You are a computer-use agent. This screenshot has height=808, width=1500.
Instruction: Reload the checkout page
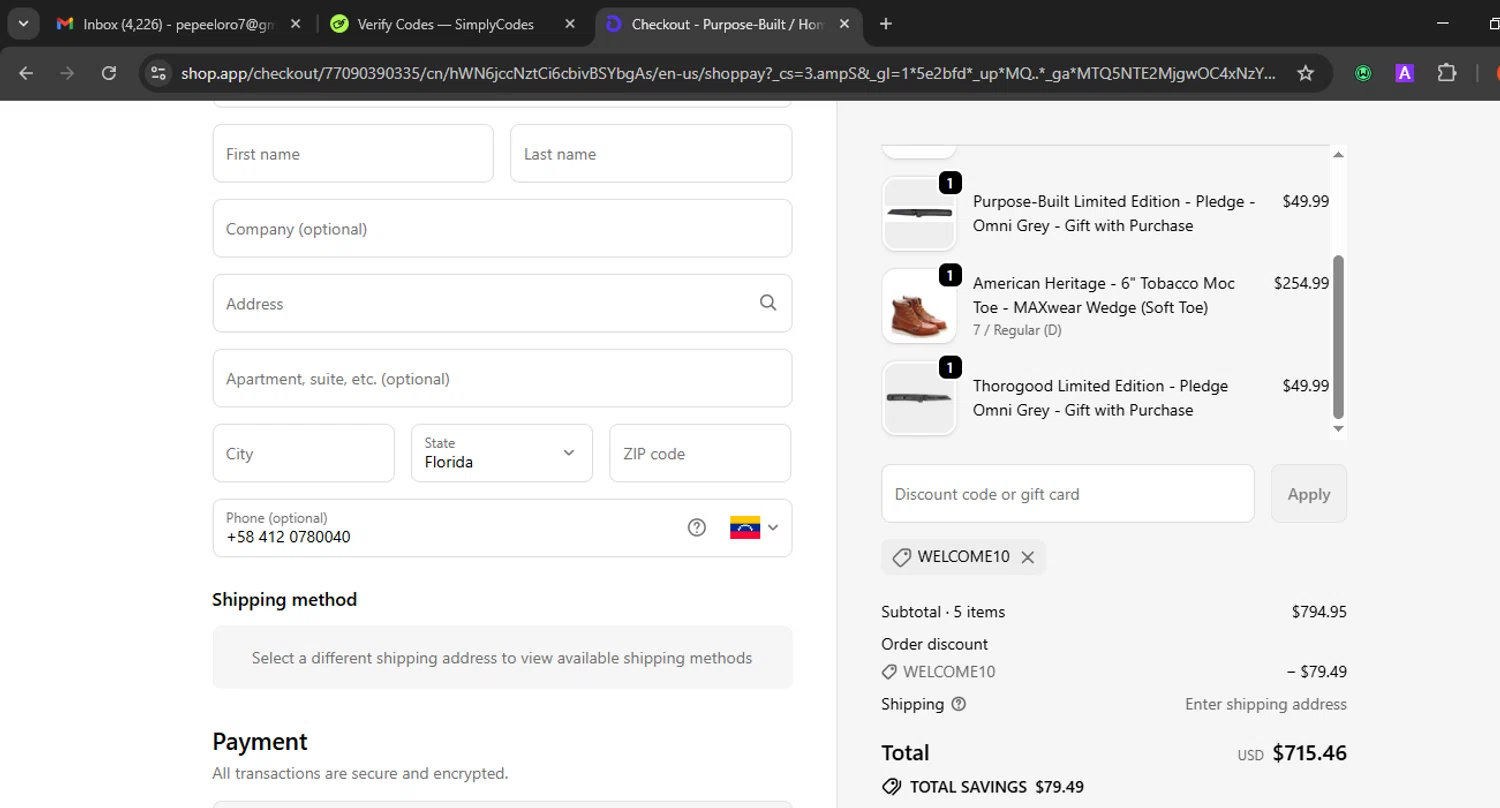pos(109,73)
